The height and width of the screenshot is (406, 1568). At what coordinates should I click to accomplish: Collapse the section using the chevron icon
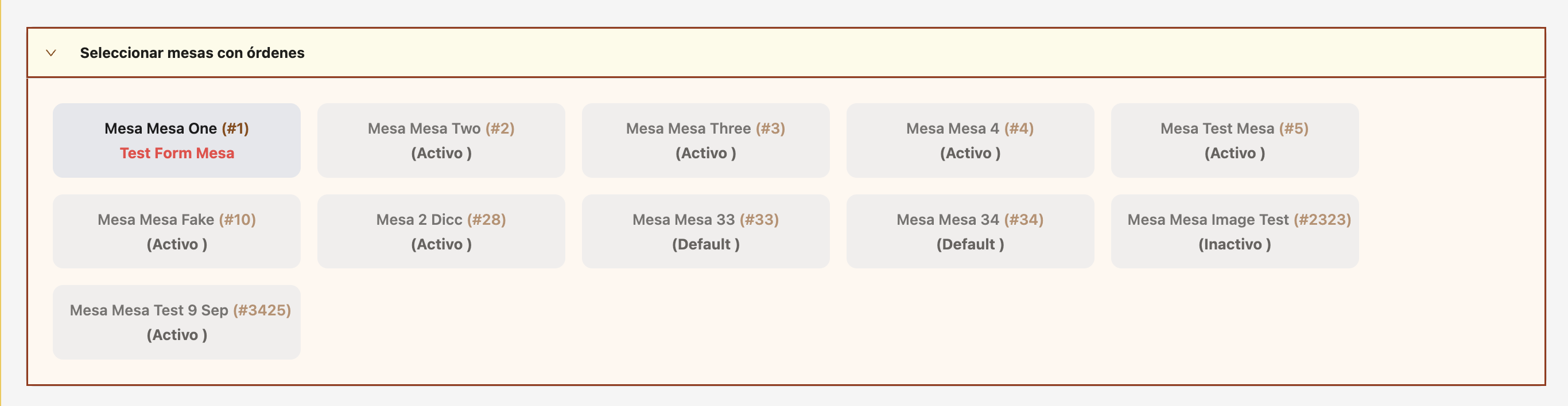(51, 53)
